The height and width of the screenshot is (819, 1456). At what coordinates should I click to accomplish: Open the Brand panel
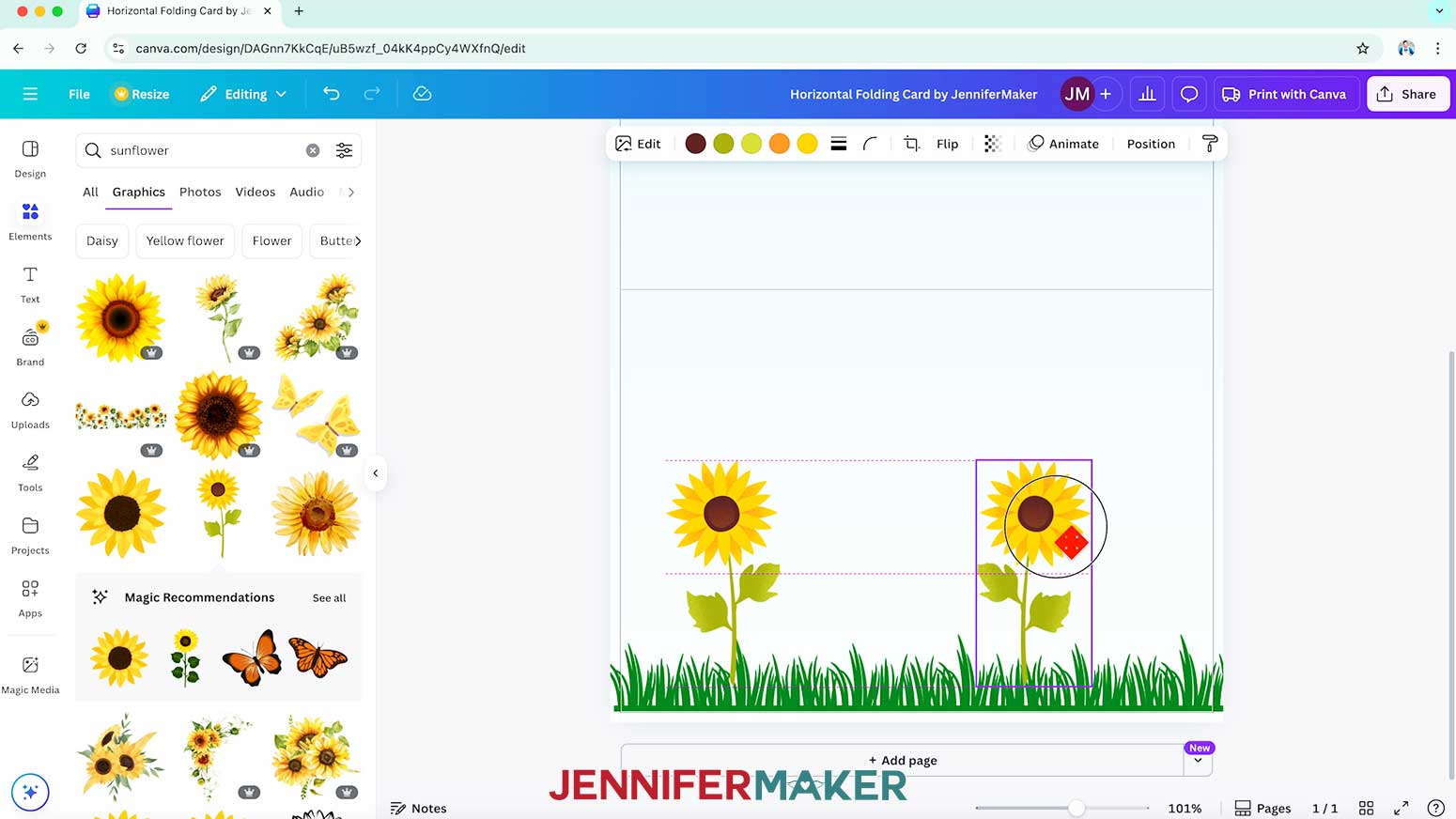coord(30,347)
